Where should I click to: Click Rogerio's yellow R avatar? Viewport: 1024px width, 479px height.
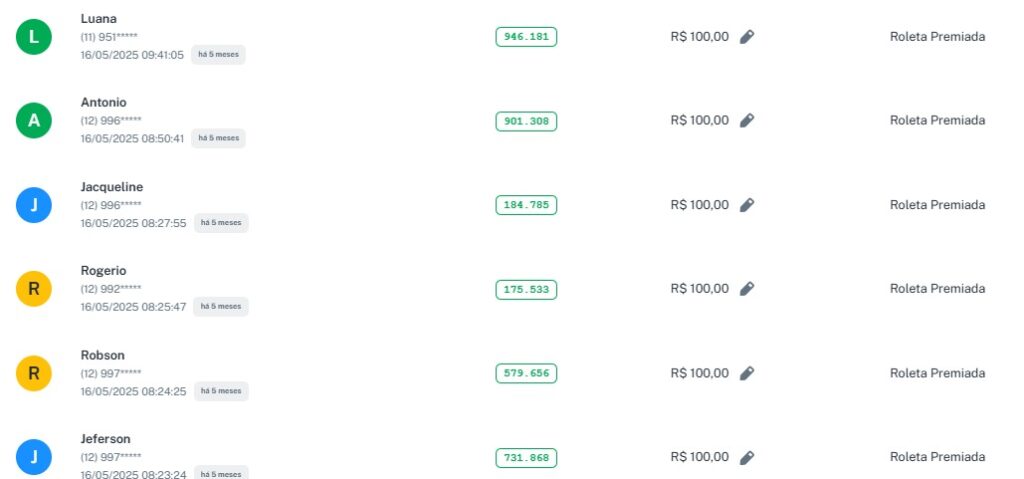(34, 290)
